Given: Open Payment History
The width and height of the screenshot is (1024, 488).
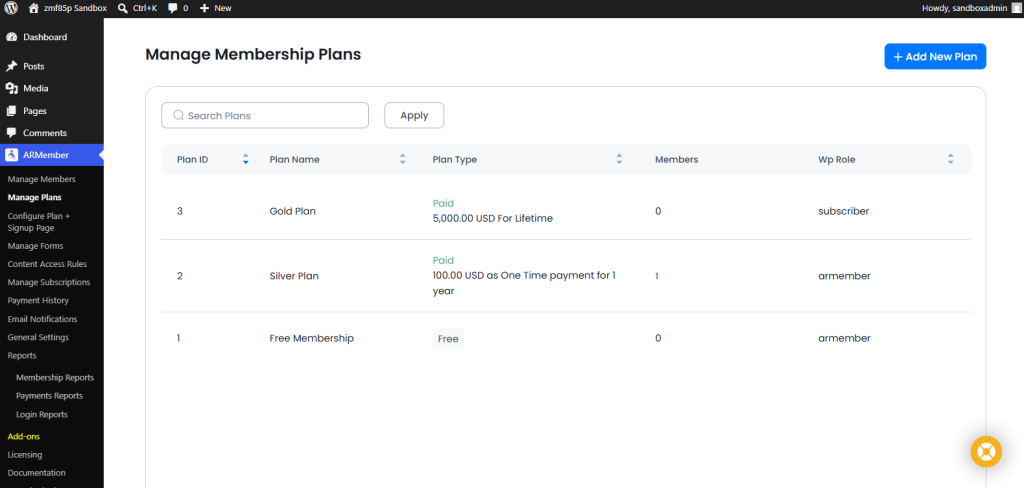Looking at the screenshot, I should pos(38,301).
